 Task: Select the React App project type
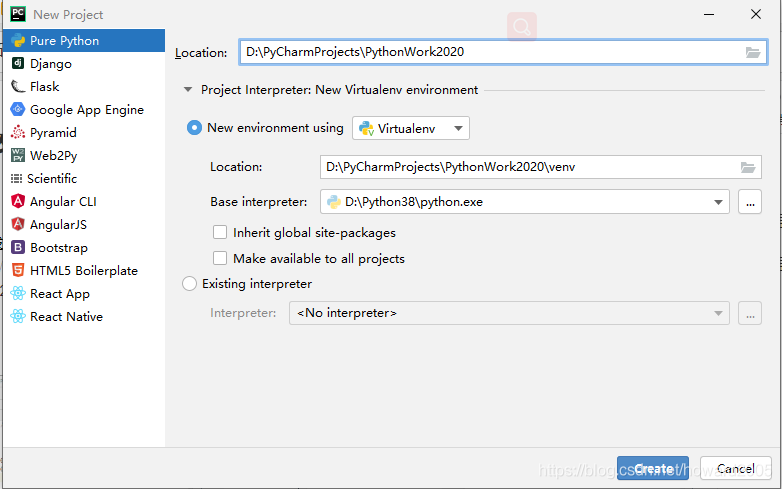click(84, 293)
